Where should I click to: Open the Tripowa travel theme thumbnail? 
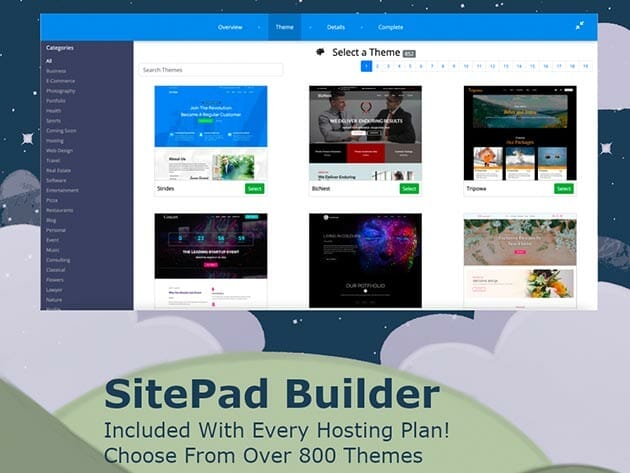(520, 133)
